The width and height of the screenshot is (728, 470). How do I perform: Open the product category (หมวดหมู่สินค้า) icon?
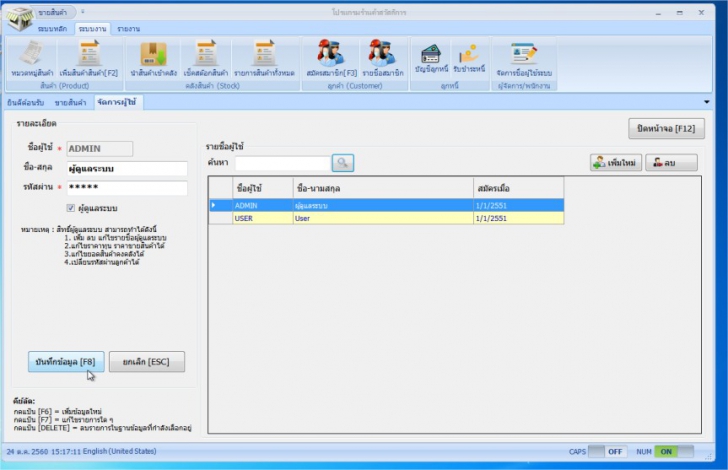(x=32, y=59)
